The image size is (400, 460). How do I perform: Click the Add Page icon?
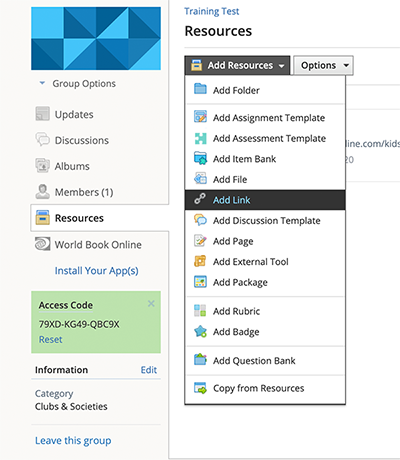[200, 240]
